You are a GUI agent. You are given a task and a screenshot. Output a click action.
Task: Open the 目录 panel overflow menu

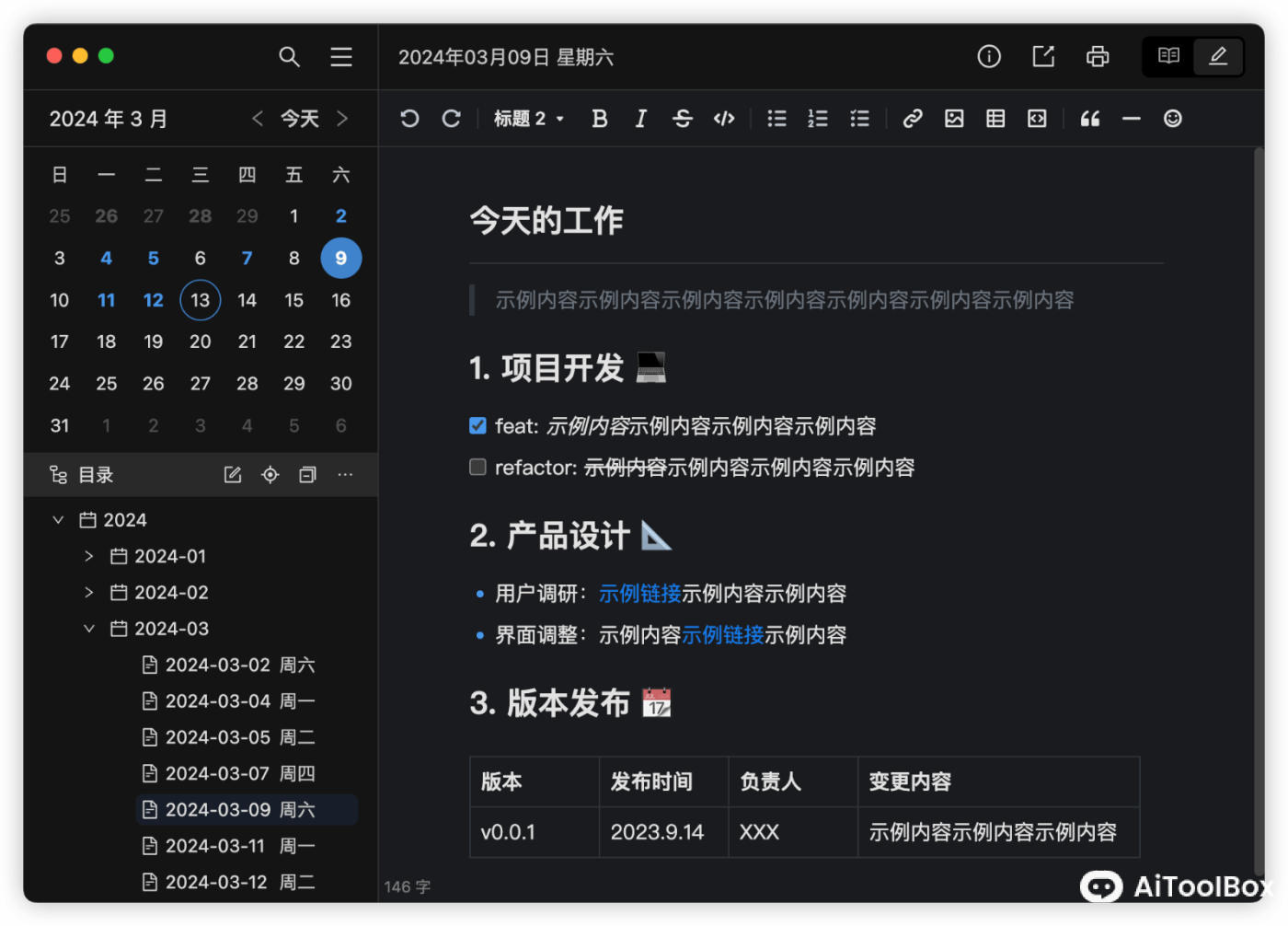(x=345, y=474)
